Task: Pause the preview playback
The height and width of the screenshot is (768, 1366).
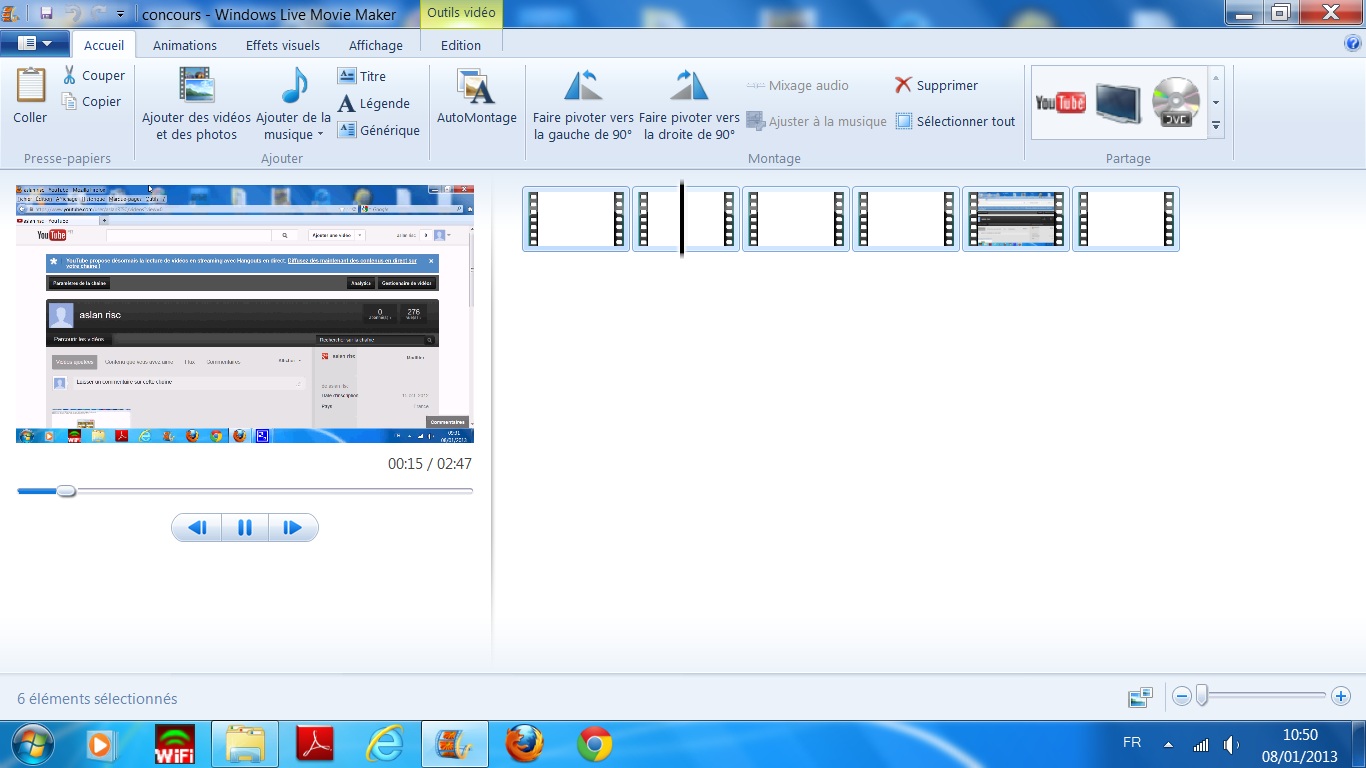Action: pos(245,528)
